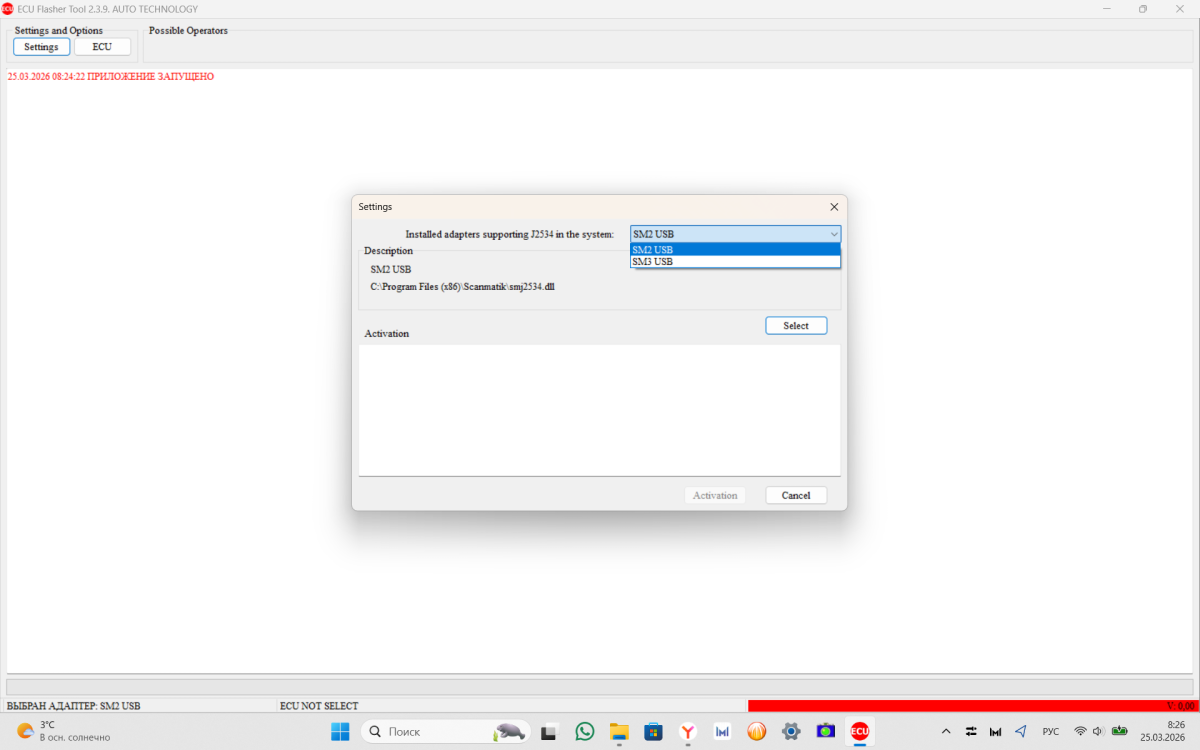Switch input language via РУС indicator
Screen dimensions: 1200x750
(x=1050, y=731)
